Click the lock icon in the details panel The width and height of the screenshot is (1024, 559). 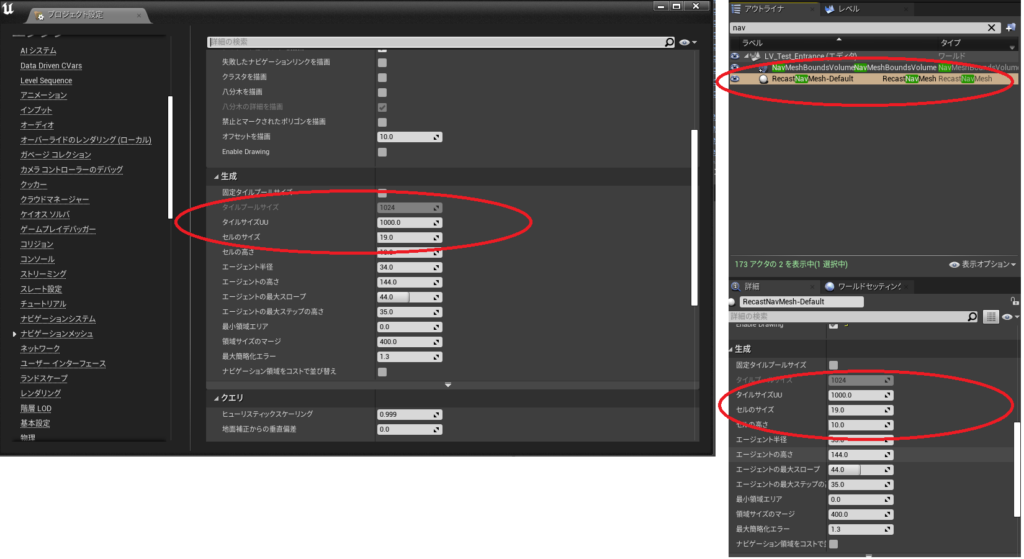[1012, 301]
